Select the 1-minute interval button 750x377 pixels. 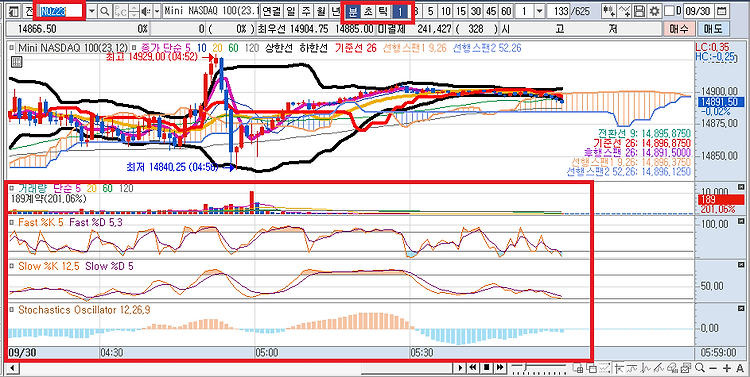(x=401, y=10)
